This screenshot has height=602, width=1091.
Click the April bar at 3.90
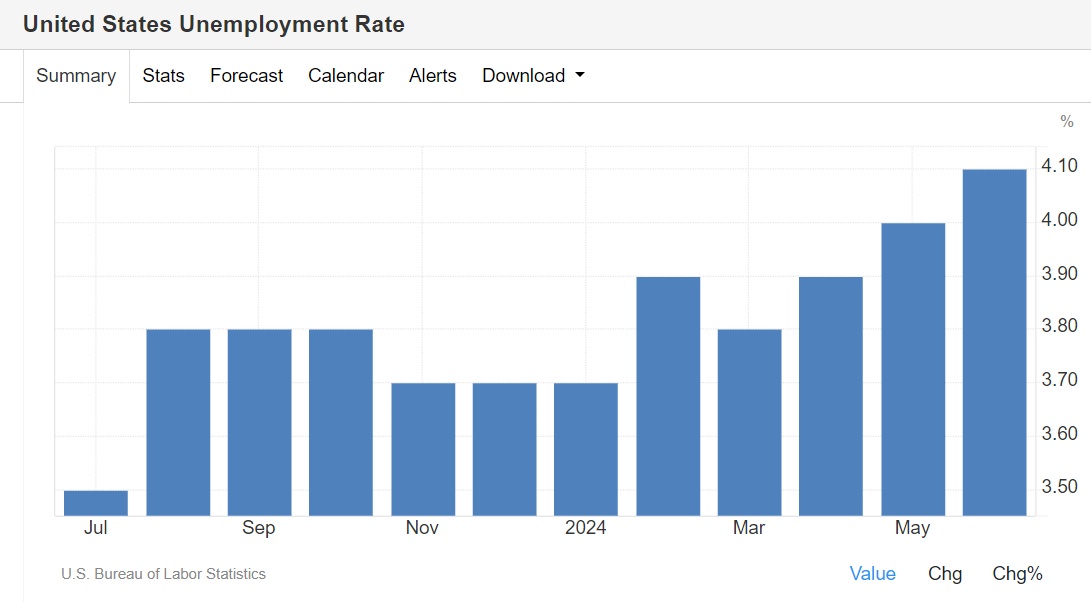831,396
